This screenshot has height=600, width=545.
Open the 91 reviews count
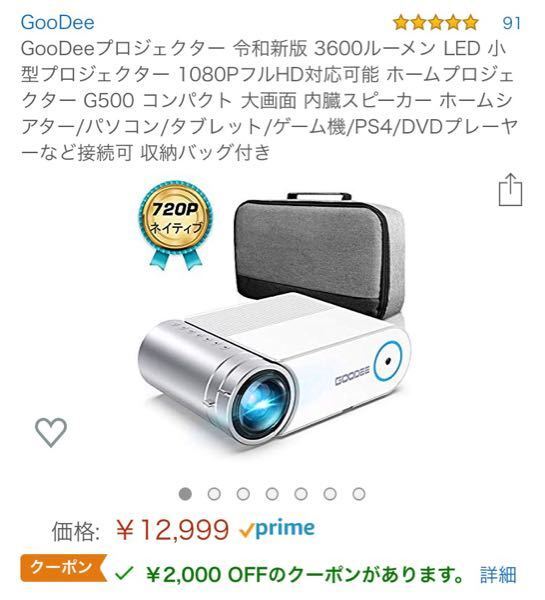511,23
